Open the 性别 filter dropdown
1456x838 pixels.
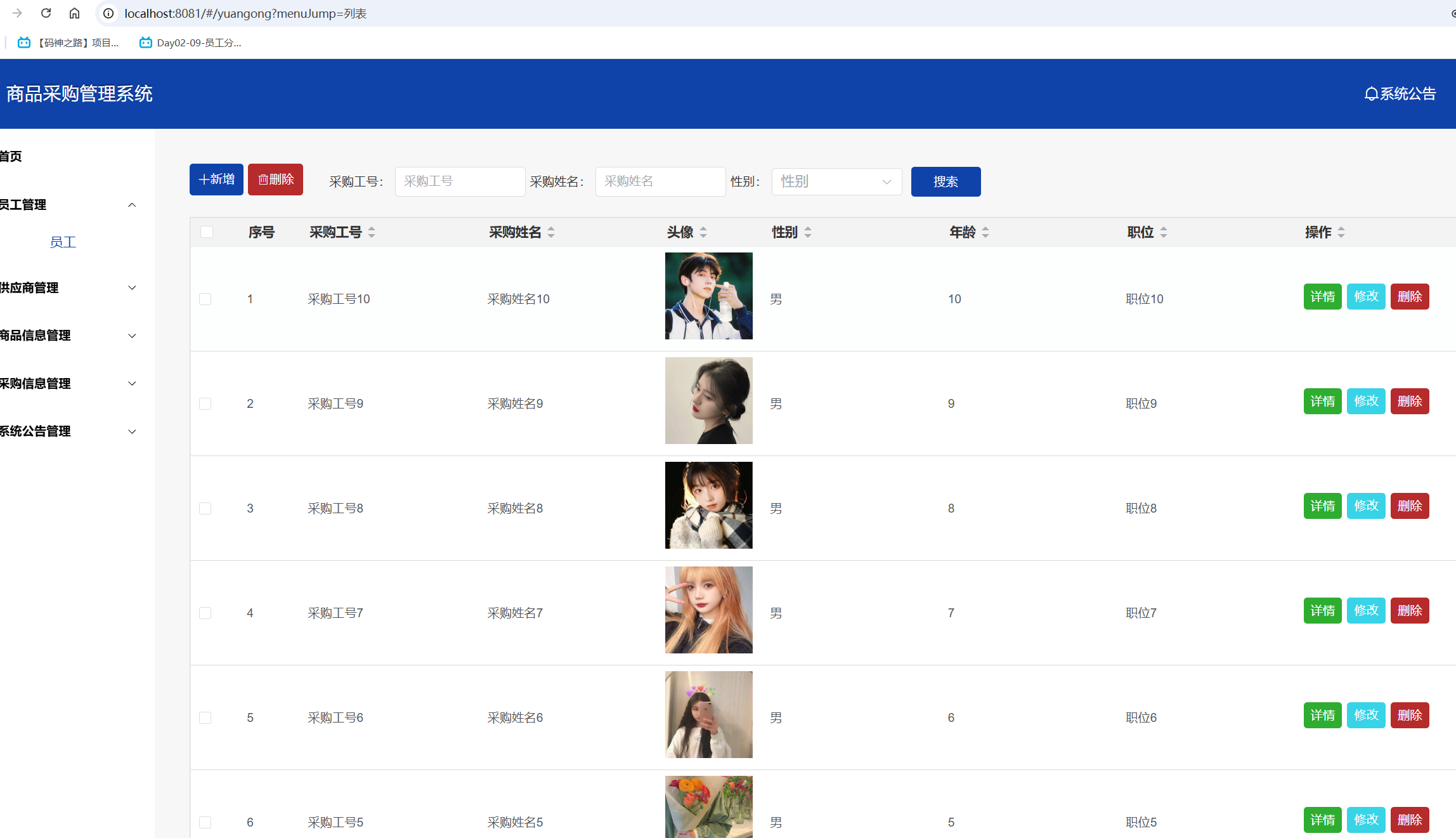(836, 182)
